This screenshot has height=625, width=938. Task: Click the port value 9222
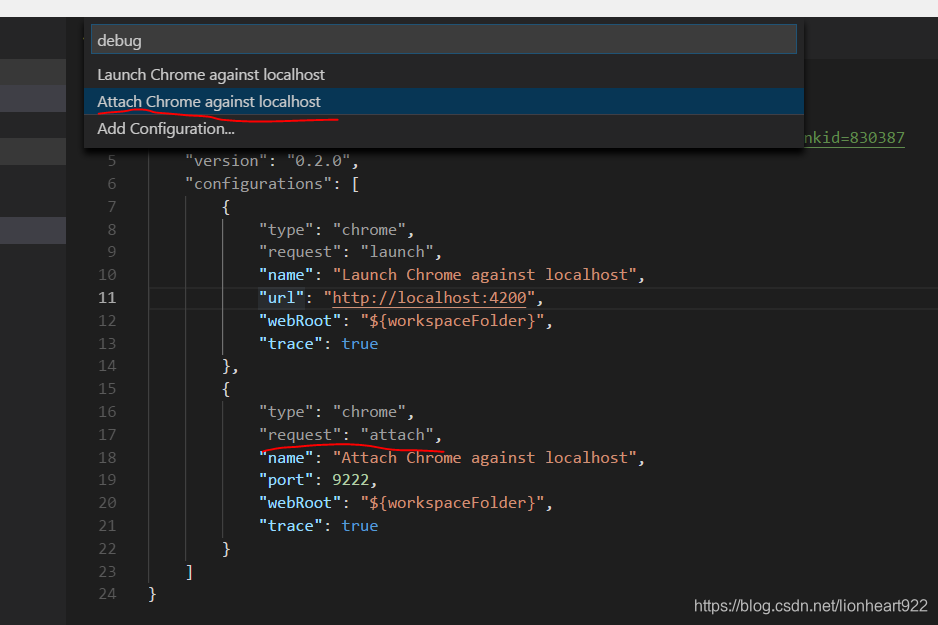(351, 480)
